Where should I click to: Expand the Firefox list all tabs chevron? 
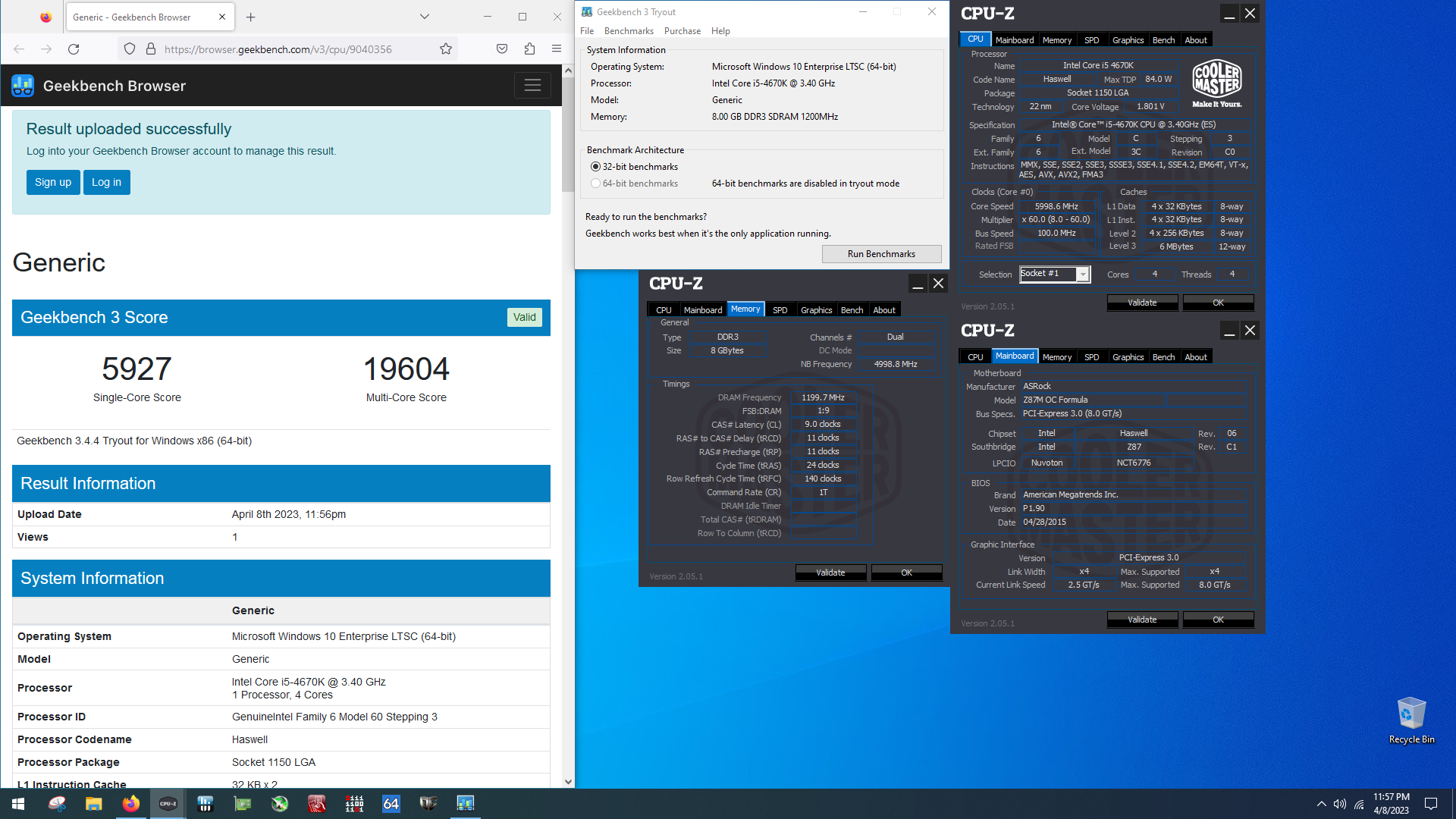click(x=425, y=17)
